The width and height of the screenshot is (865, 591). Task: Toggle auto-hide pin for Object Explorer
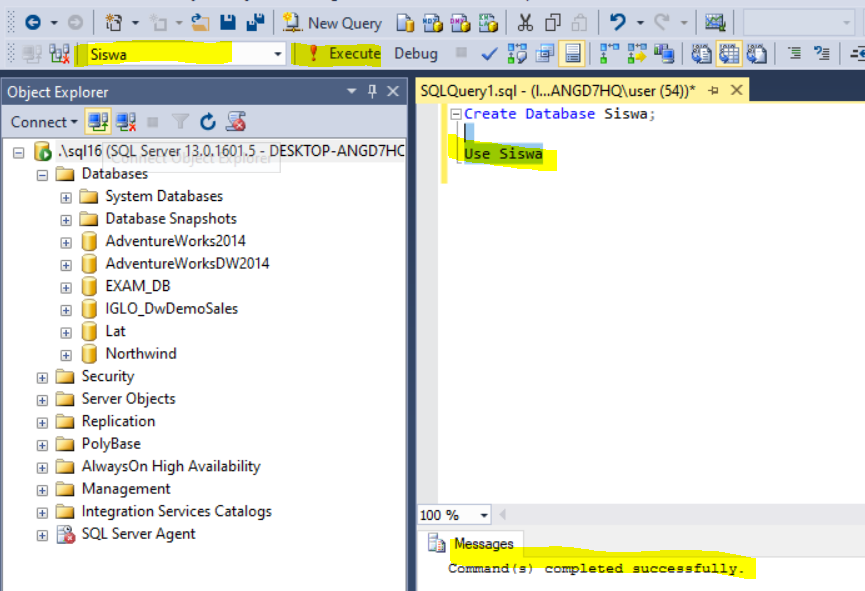pos(372,92)
